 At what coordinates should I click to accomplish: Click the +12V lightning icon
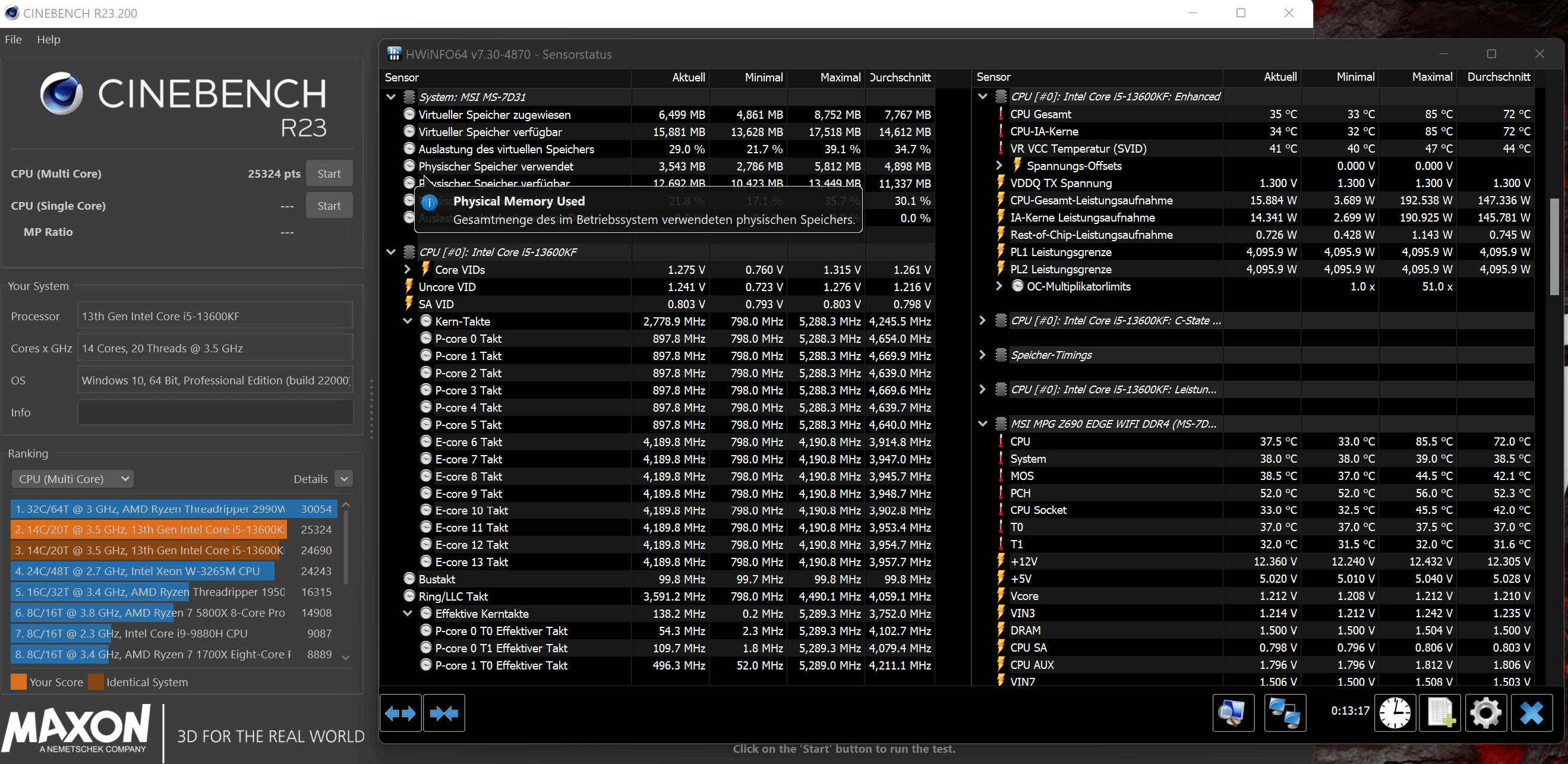(x=1001, y=561)
